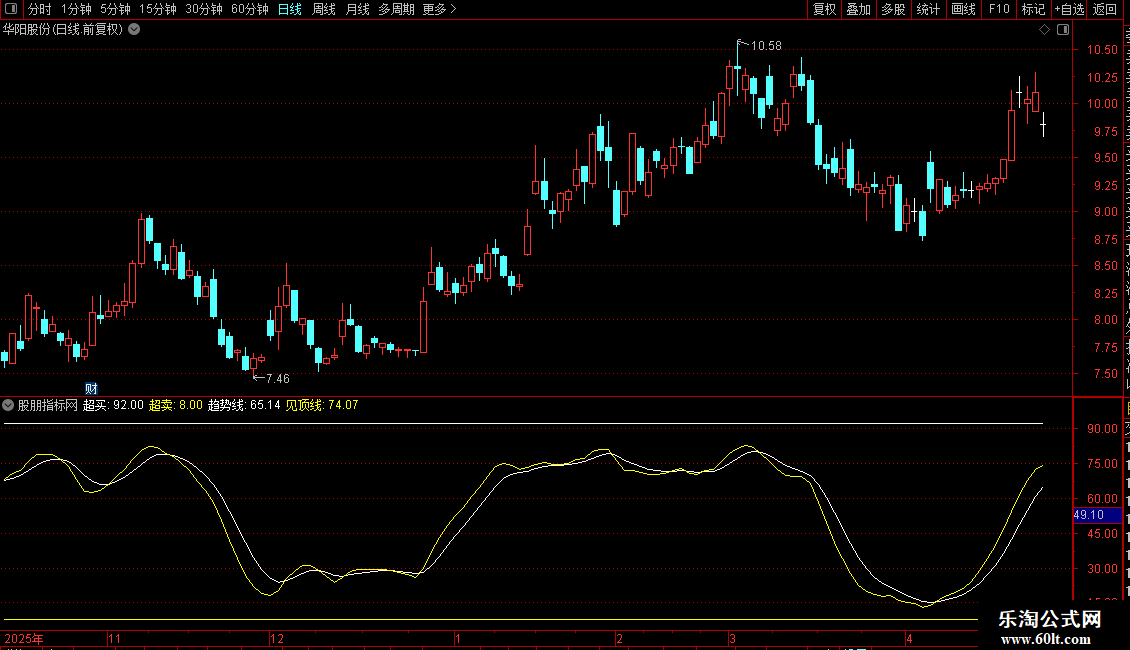Click the 趋势线: 65.14 label

(x=244, y=405)
